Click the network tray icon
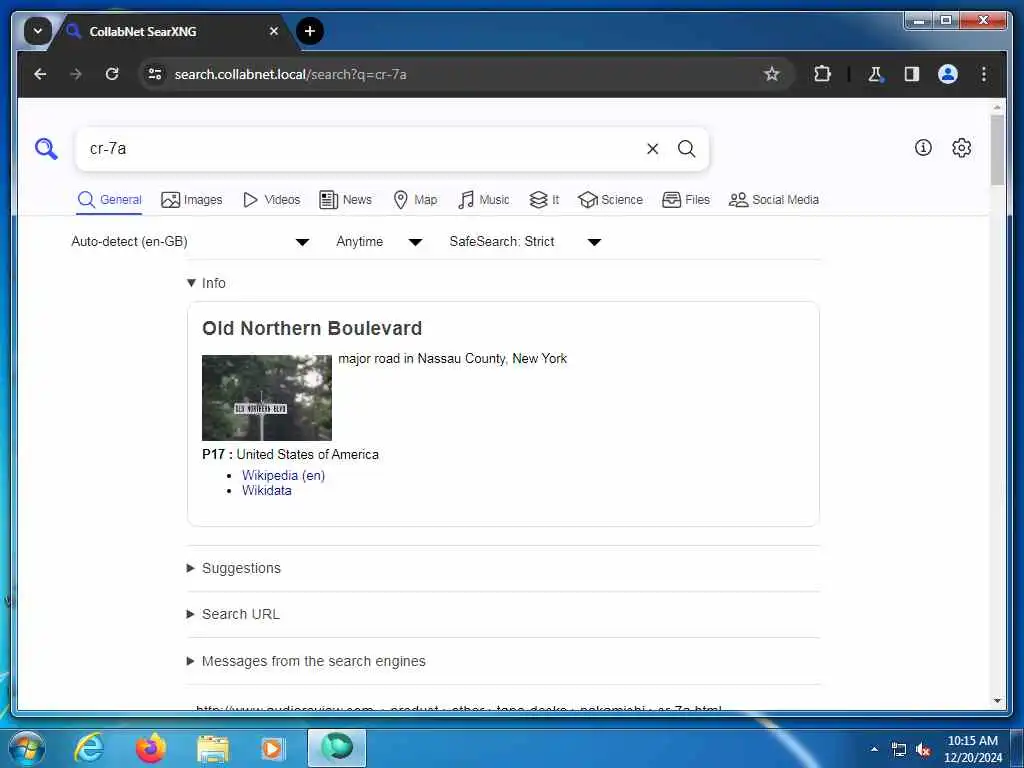Screen dimensions: 1024x768 (x=899, y=750)
